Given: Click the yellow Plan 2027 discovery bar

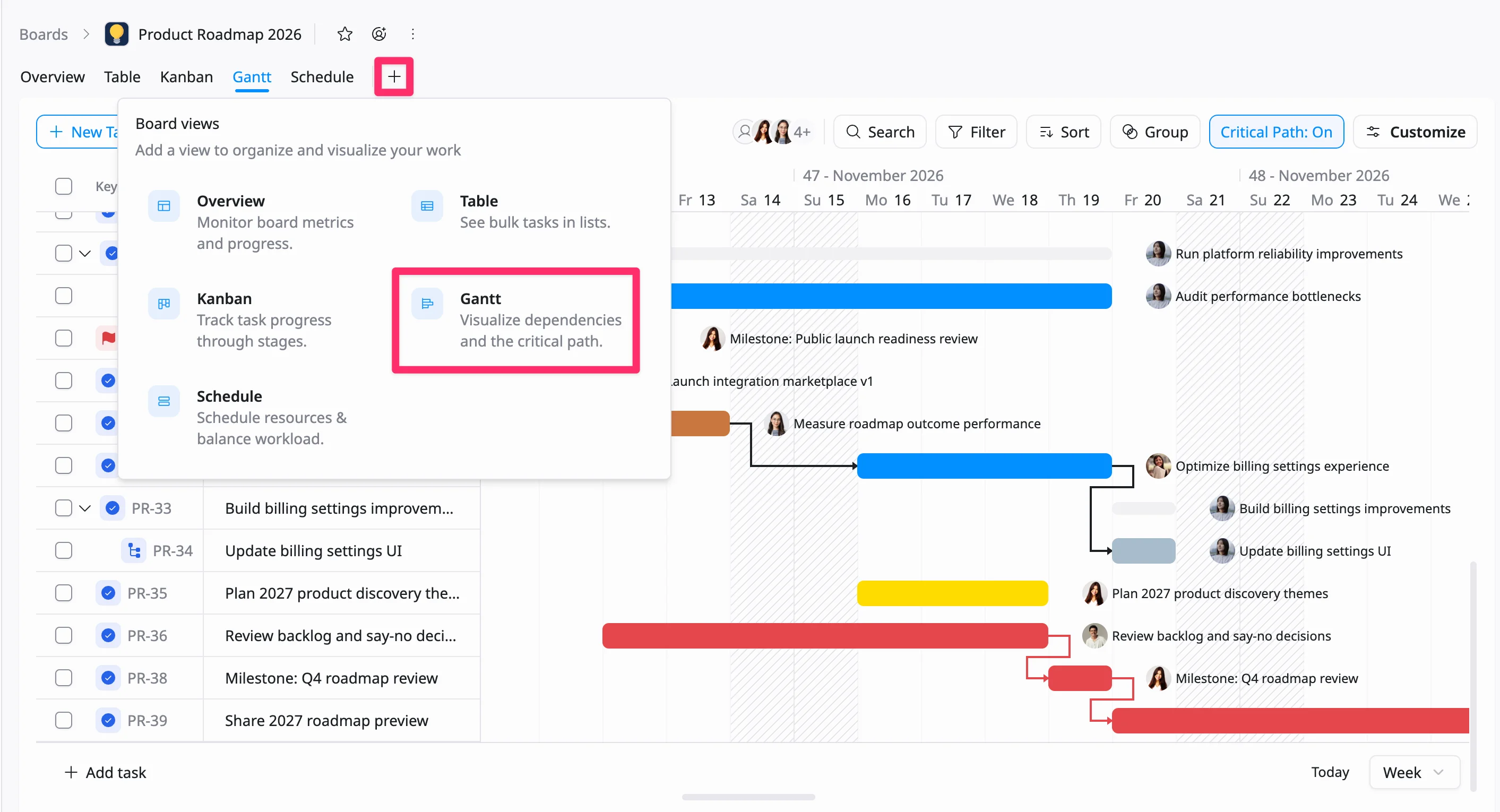Looking at the screenshot, I should (x=952, y=593).
